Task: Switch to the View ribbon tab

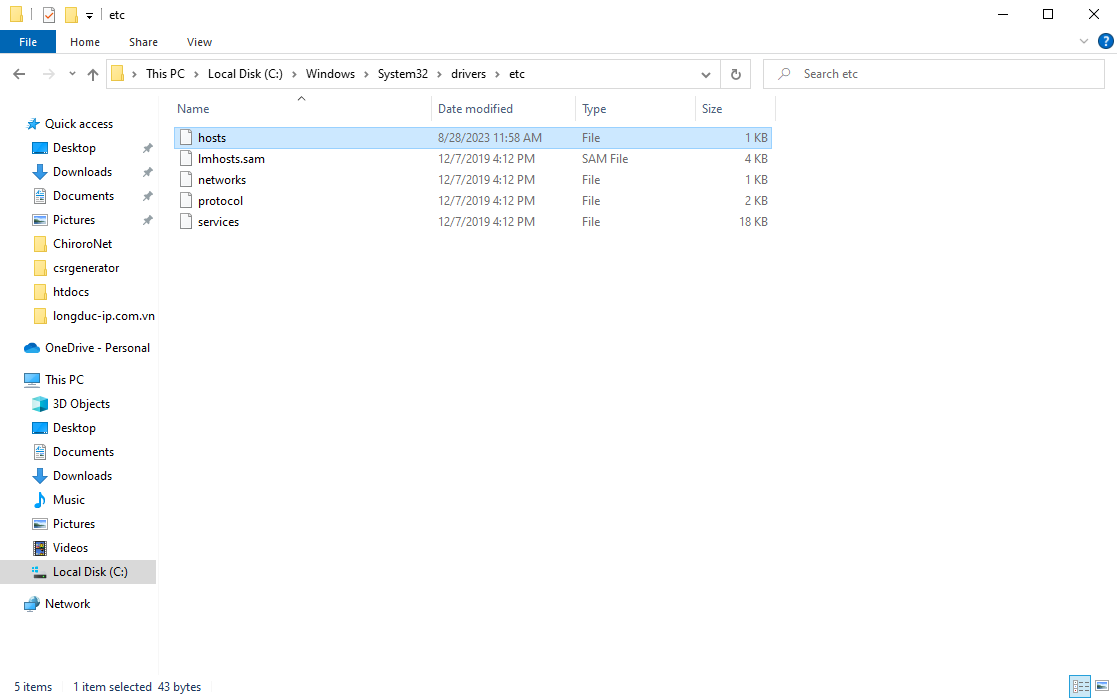Action: 199,42
